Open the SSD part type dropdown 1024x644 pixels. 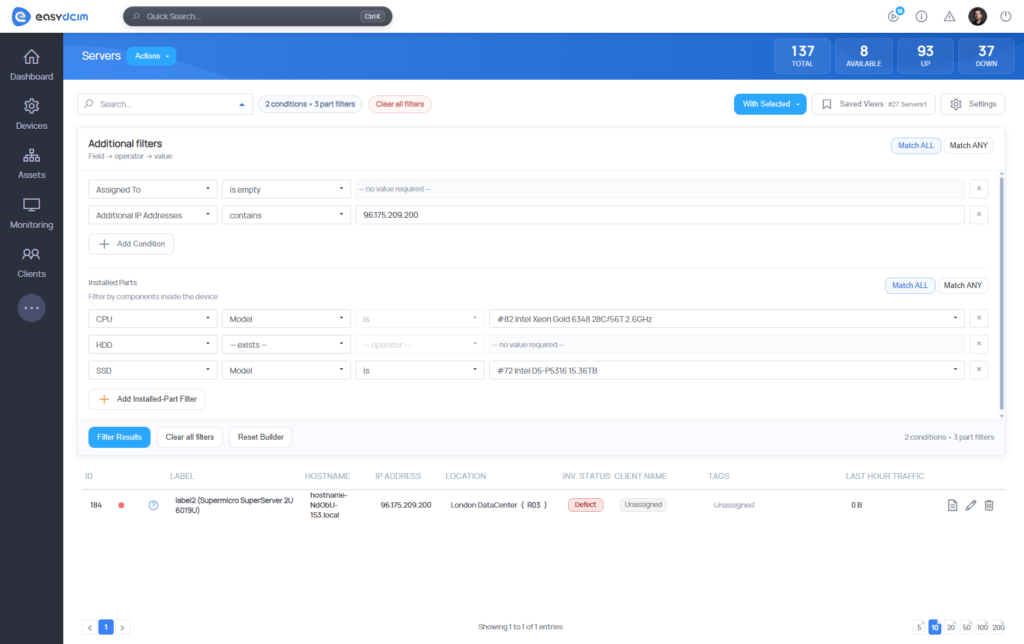click(x=152, y=370)
